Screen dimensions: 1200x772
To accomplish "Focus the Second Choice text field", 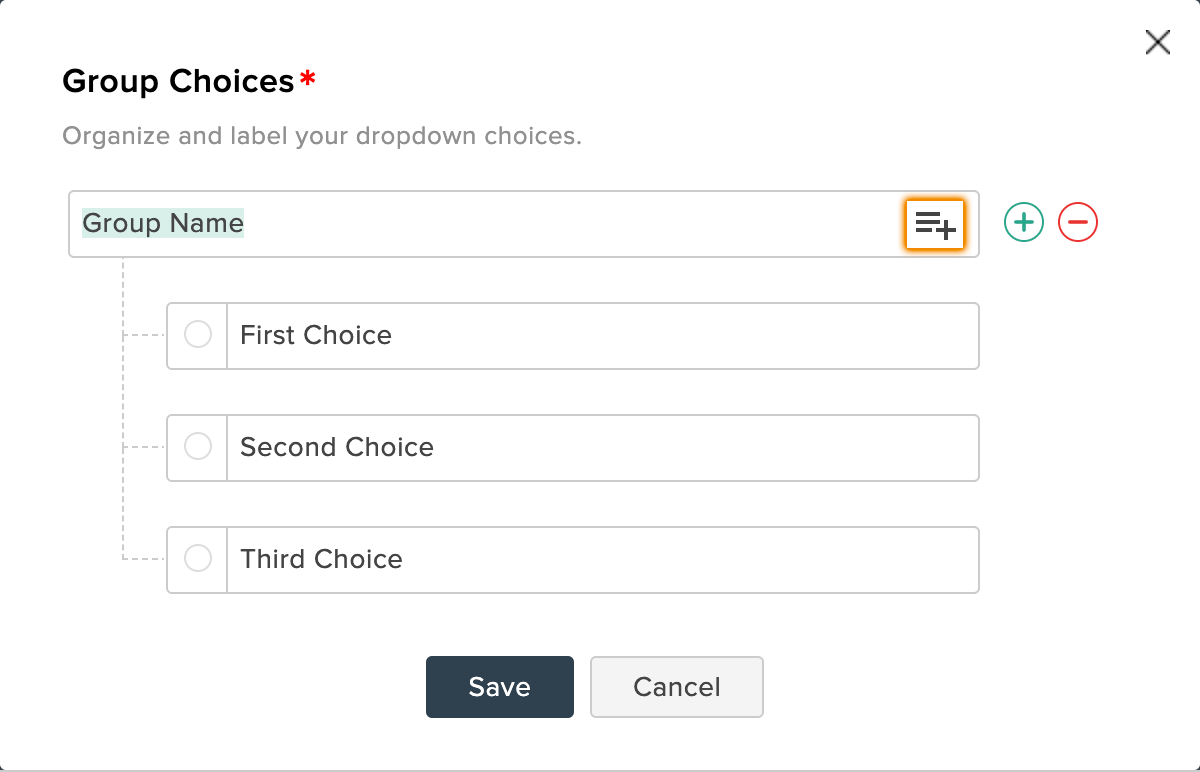I will [603, 448].
